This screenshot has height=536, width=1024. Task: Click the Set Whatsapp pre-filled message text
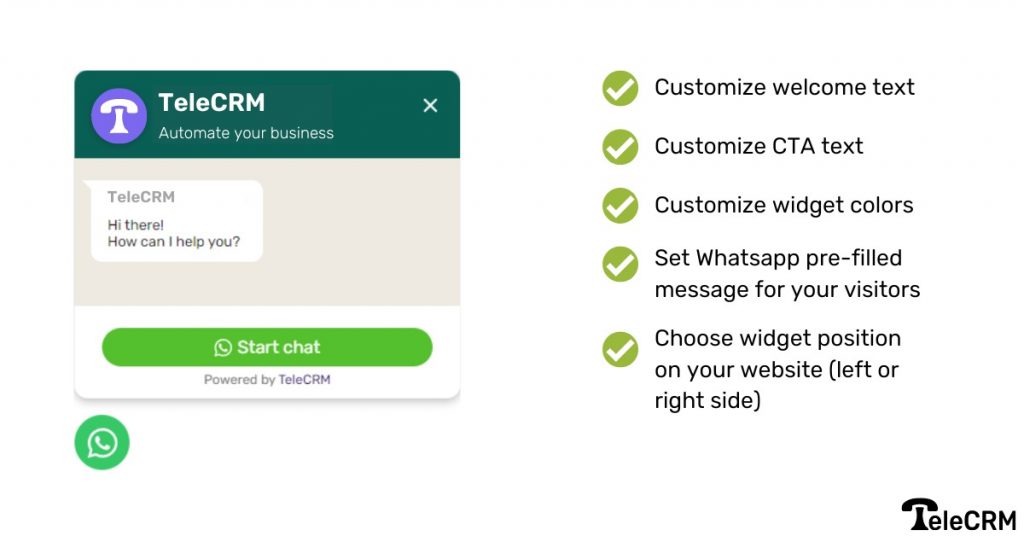pos(787,274)
